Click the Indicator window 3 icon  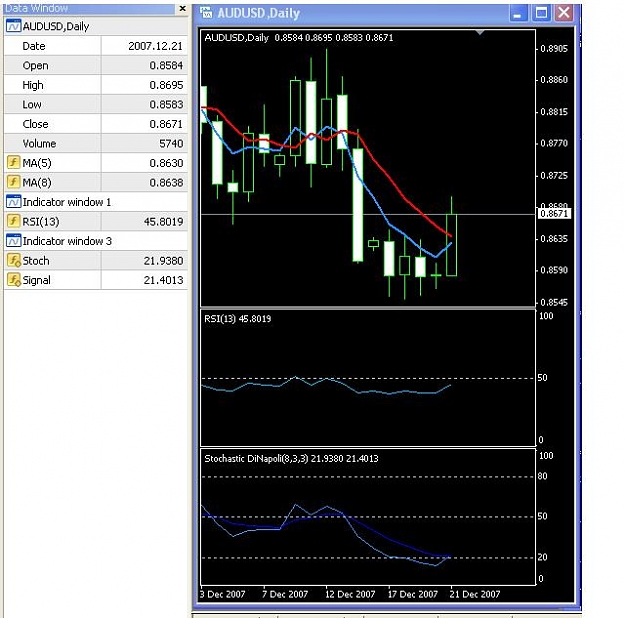tap(14, 241)
